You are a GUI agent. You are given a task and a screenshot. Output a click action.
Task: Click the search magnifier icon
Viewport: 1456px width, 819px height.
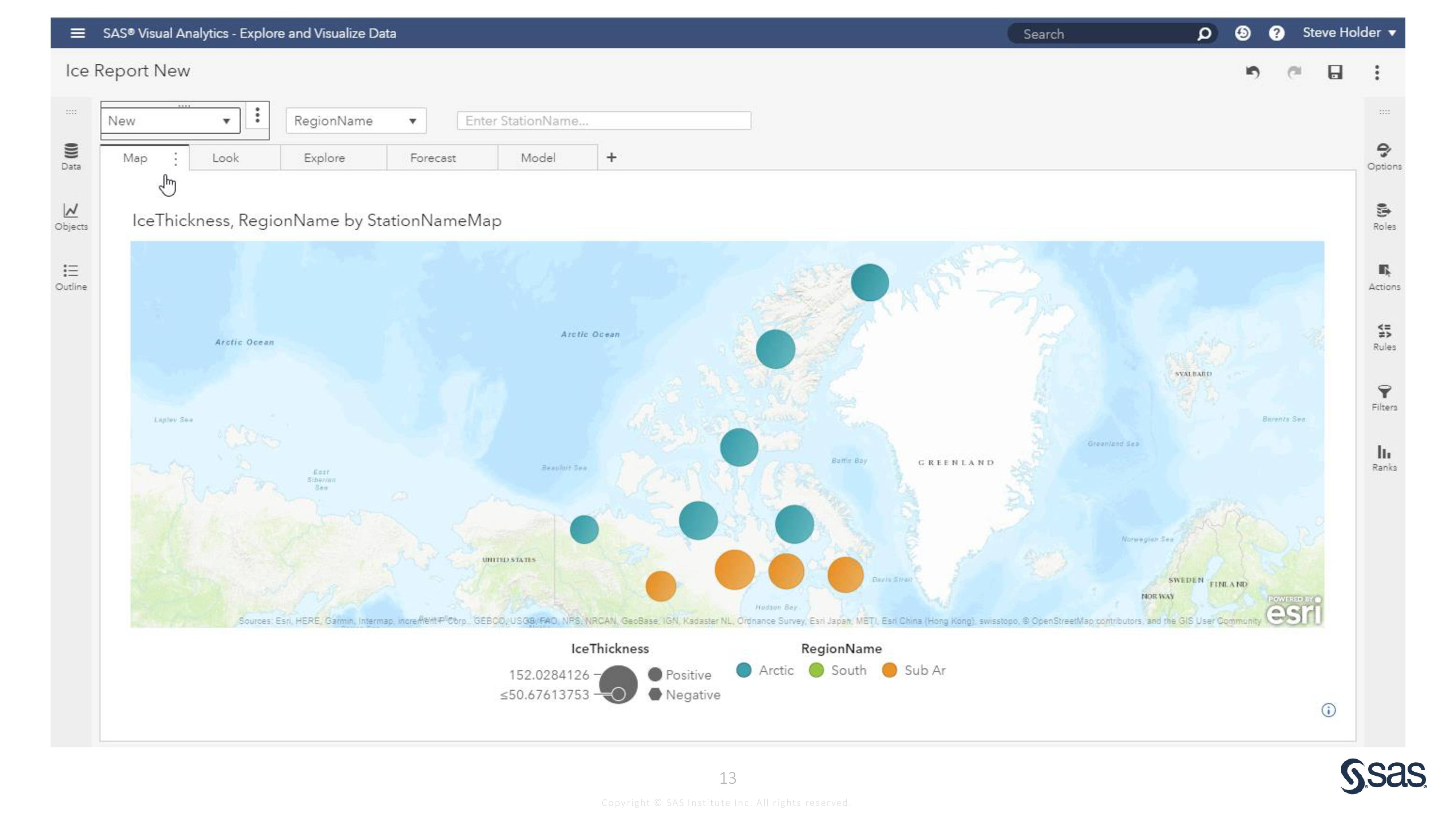[1204, 34]
